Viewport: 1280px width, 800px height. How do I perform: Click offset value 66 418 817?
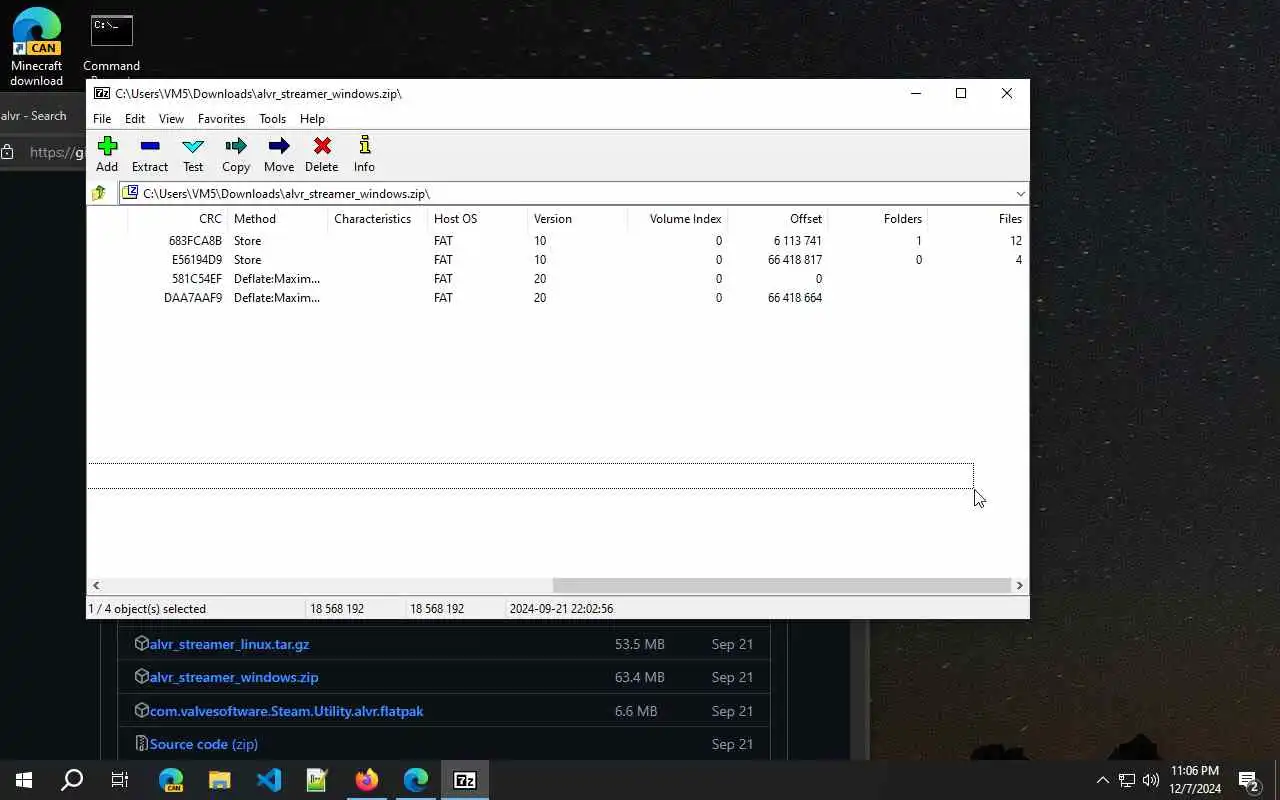click(794, 260)
